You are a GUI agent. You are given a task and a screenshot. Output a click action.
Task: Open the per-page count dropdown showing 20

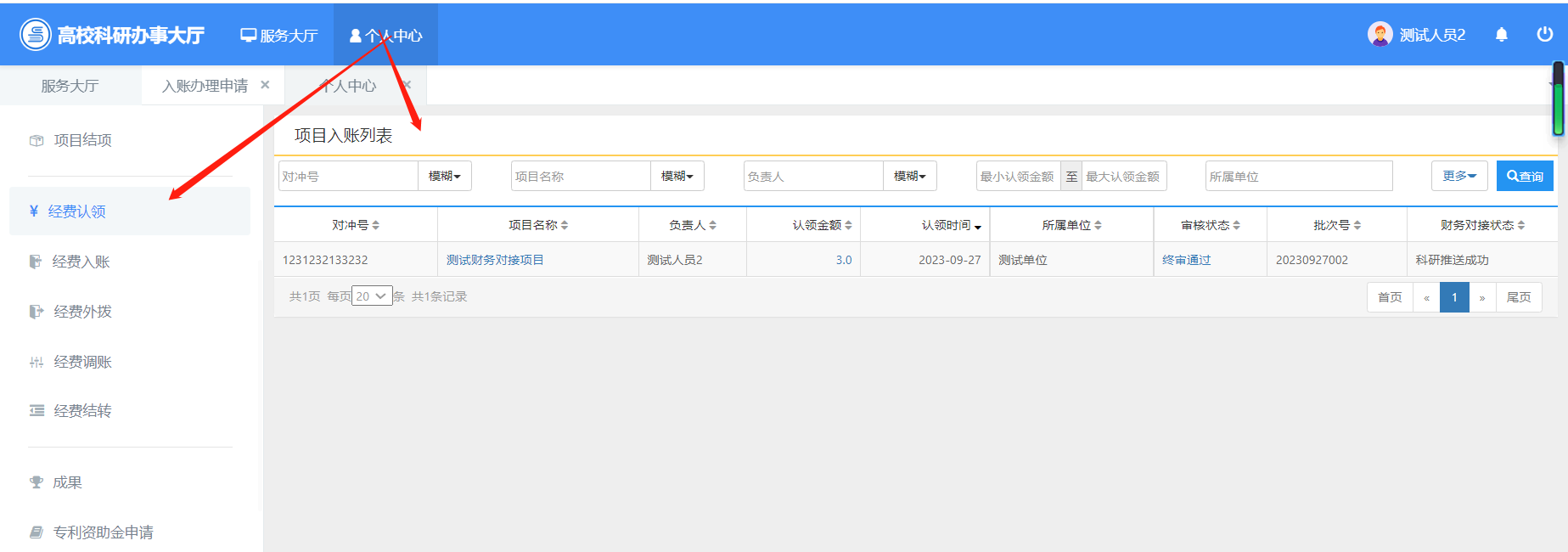coord(371,296)
